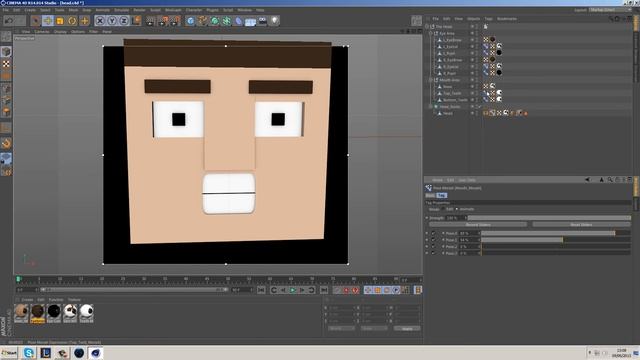Open Render Settings icon

(x=175, y=20)
